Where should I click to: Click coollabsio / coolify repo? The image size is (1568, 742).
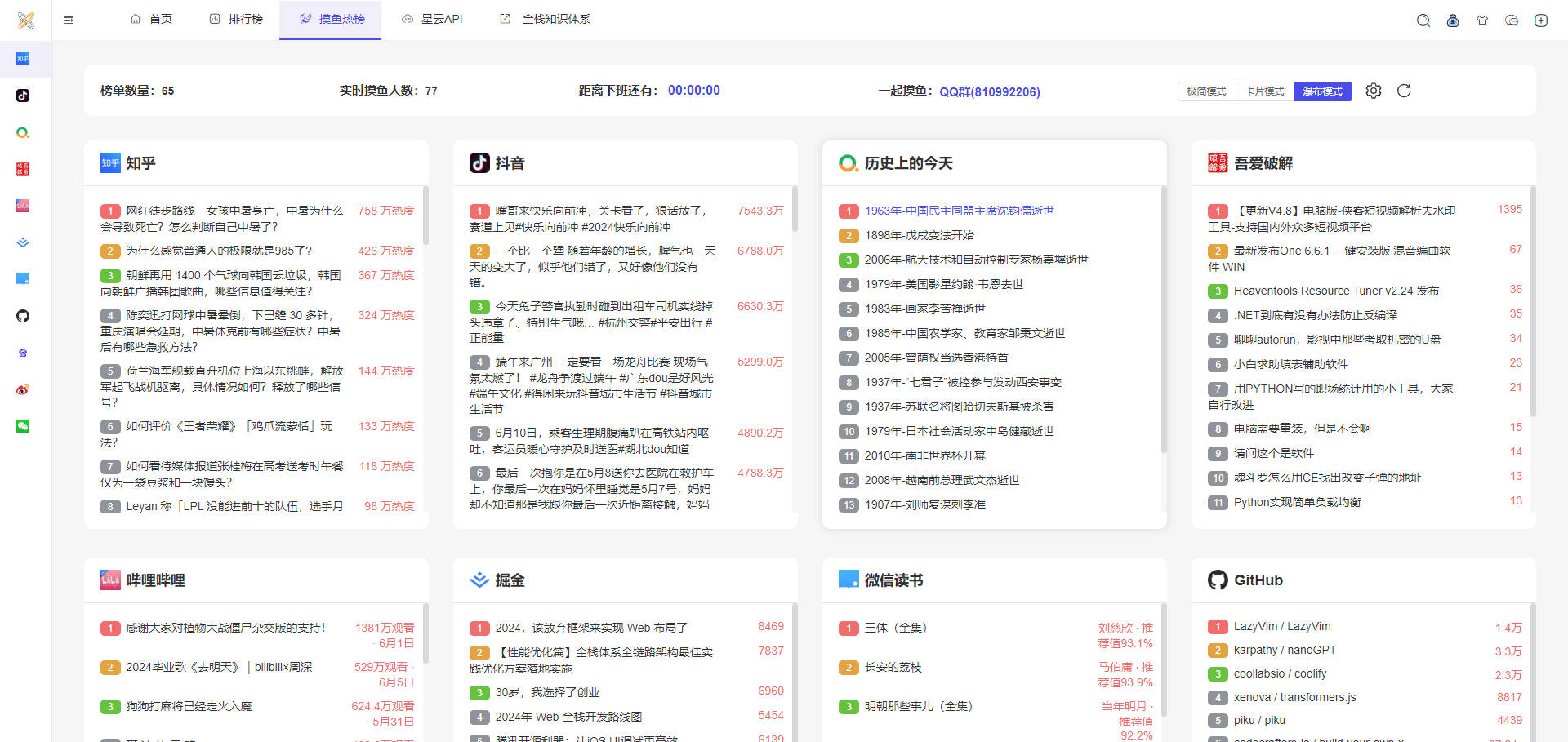coord(1280,673)
